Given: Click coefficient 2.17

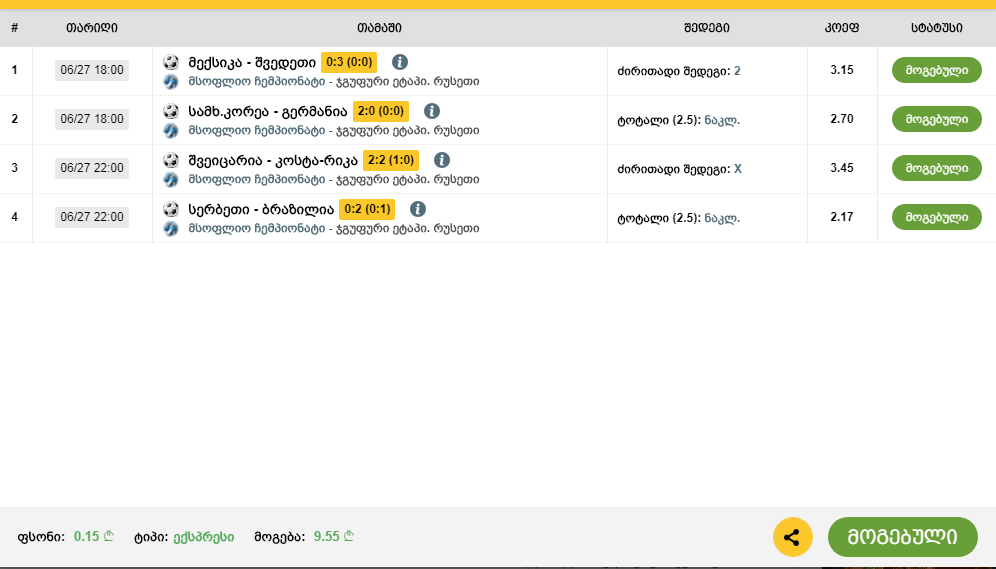Looking at the screenshot, I should (842, 217).
